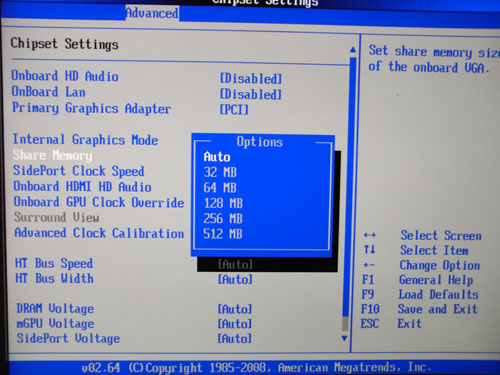Open the DRAM Voltage [Auto] value
The width and height of the screenshot is (500, 375).
(235, 309)
